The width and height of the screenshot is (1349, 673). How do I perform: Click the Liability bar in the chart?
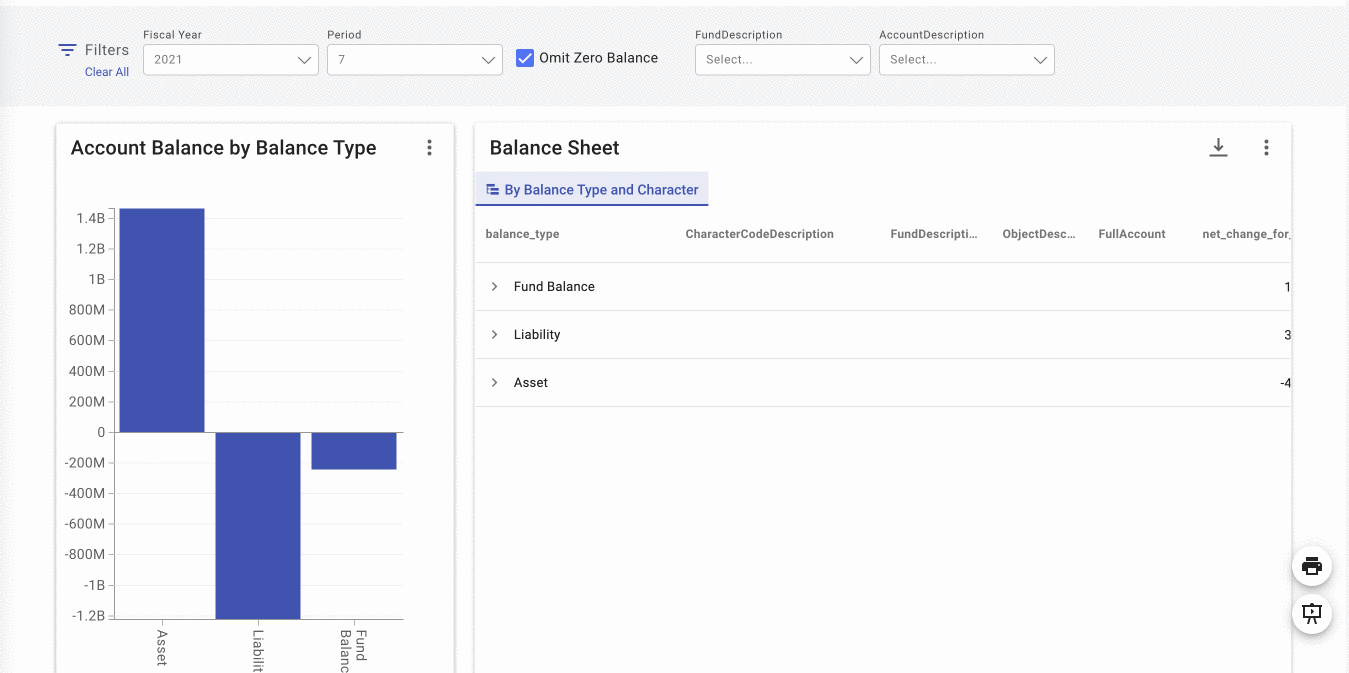(x=258, y=525)
